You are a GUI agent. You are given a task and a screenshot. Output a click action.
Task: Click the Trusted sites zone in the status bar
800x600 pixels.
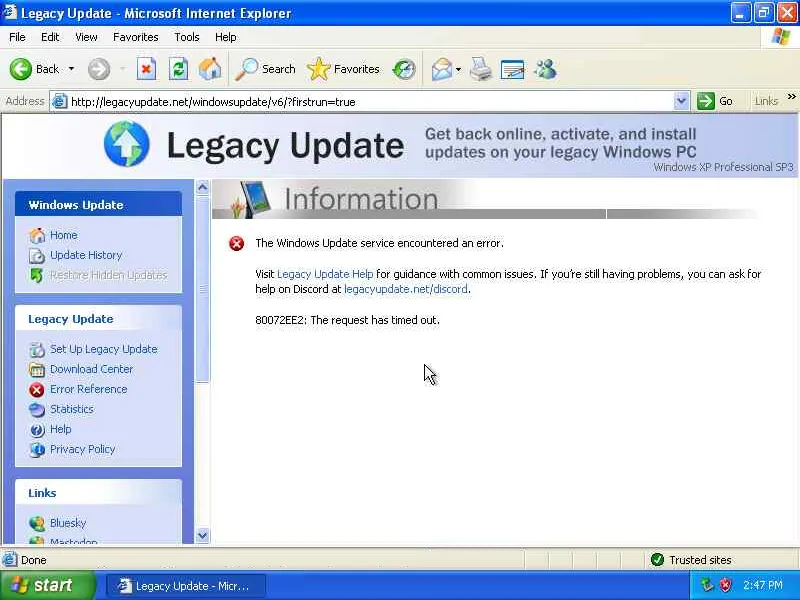point(691,560)
